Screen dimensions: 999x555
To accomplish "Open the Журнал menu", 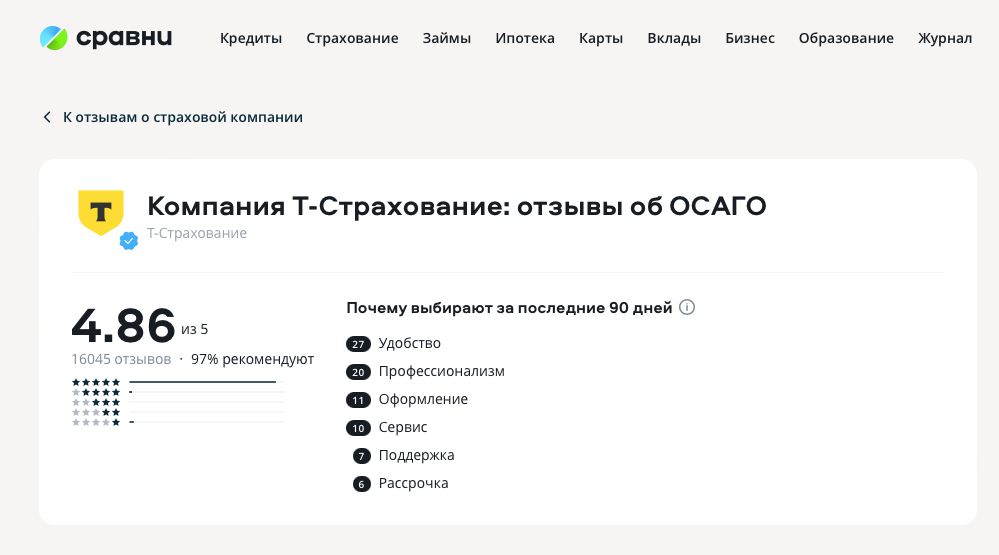I will pyautogui.click(x=945, y=38).
